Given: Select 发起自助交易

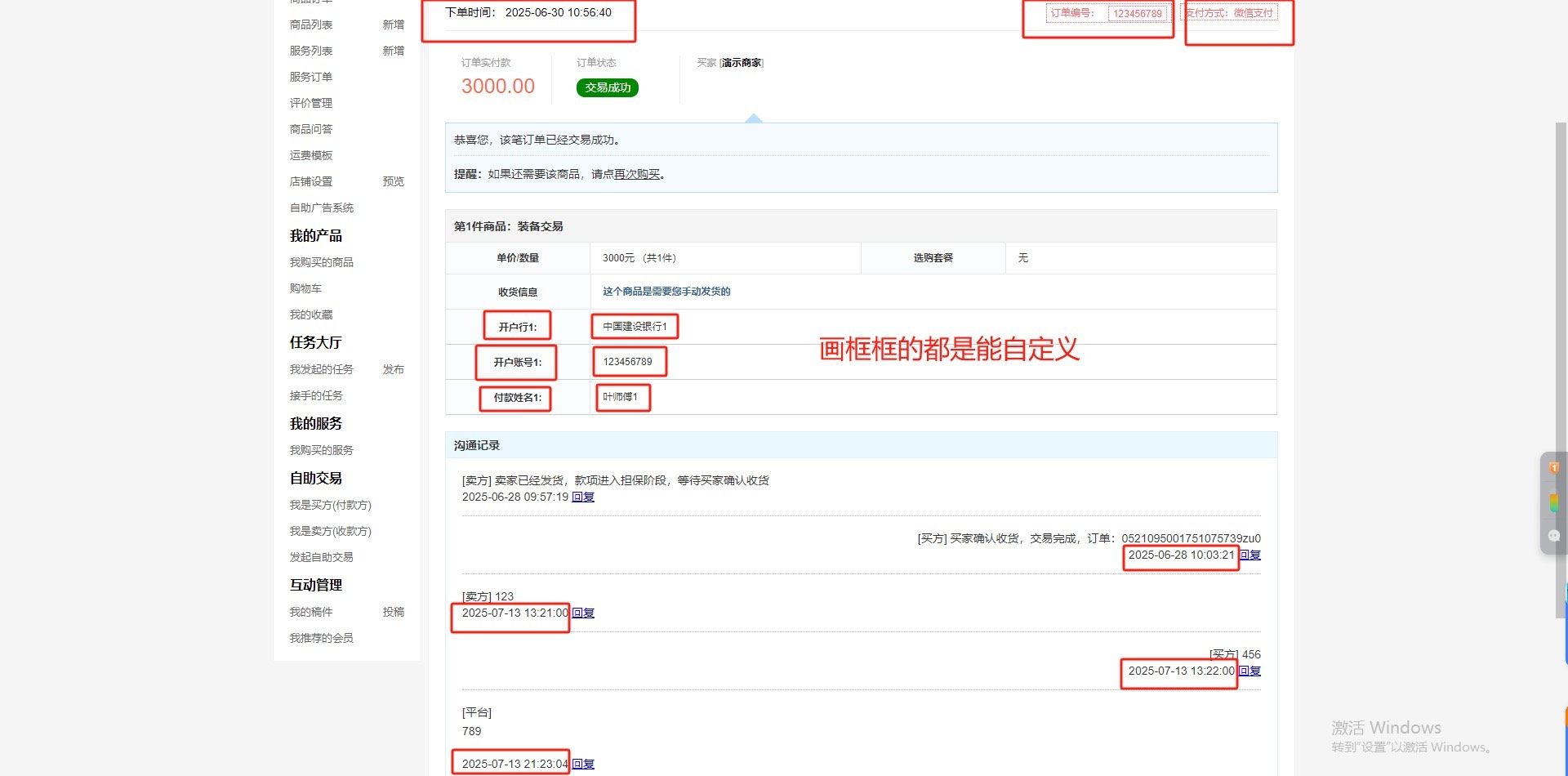Looking at the screenshot, I should pos(322,557).
